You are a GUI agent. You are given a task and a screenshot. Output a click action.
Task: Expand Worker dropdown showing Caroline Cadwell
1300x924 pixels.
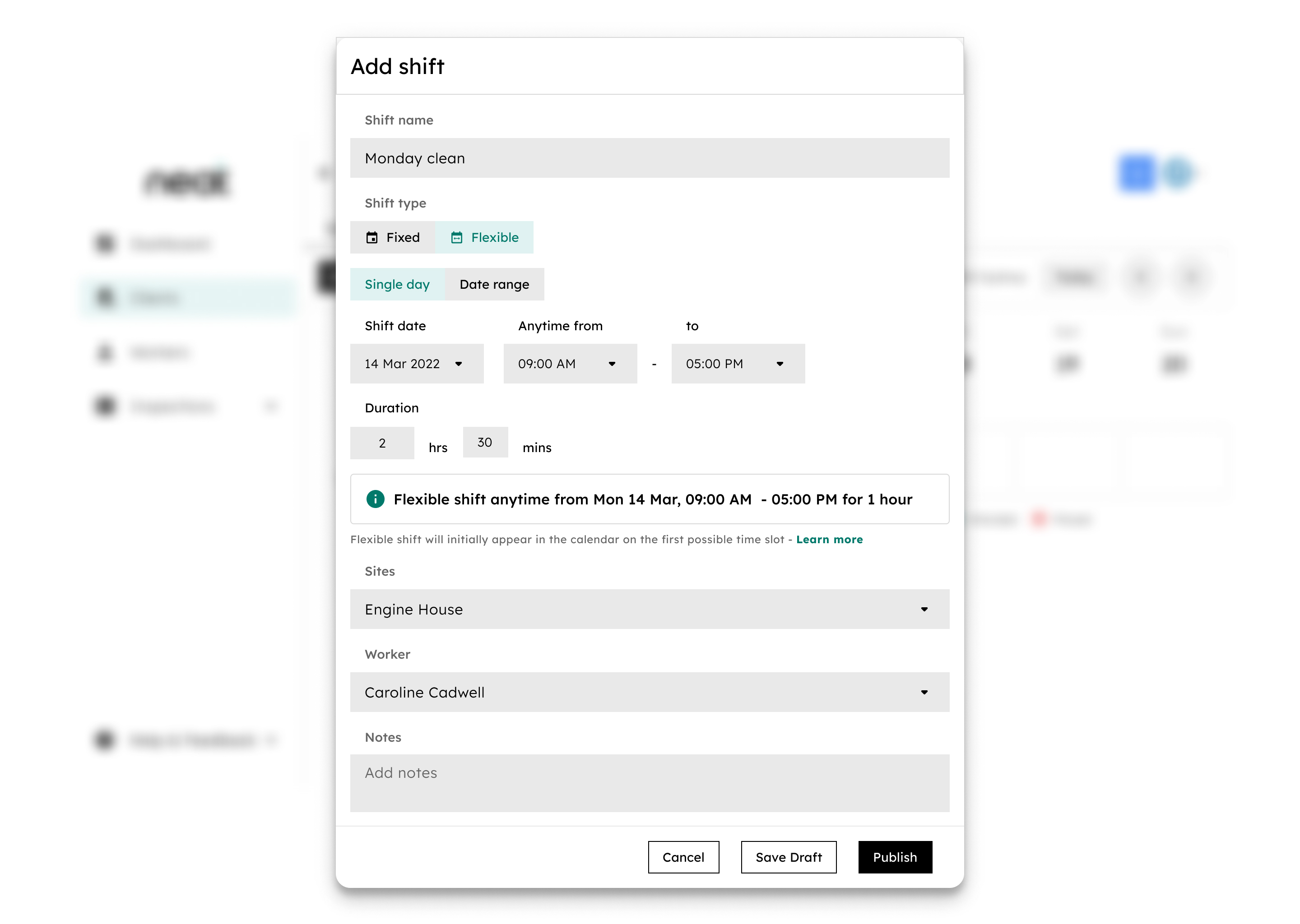point(650,693)
